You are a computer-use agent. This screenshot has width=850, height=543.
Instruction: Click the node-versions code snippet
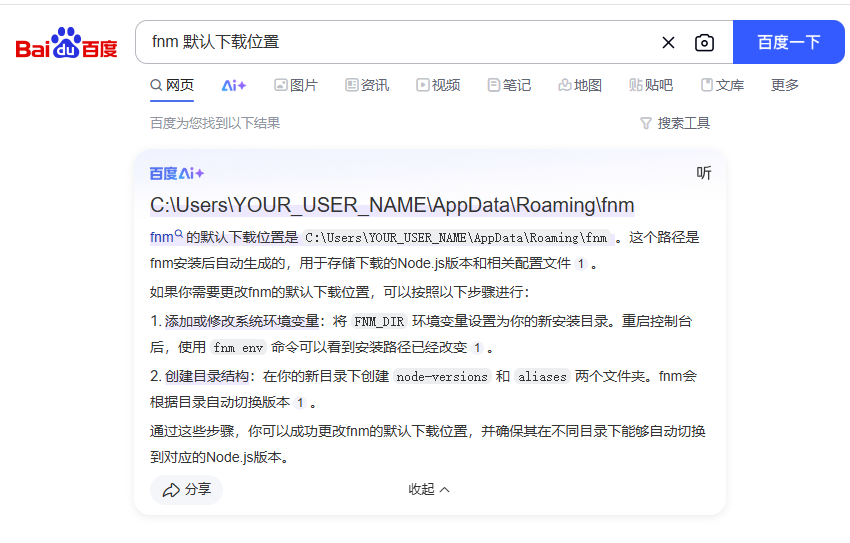click(x=442, y=377)
